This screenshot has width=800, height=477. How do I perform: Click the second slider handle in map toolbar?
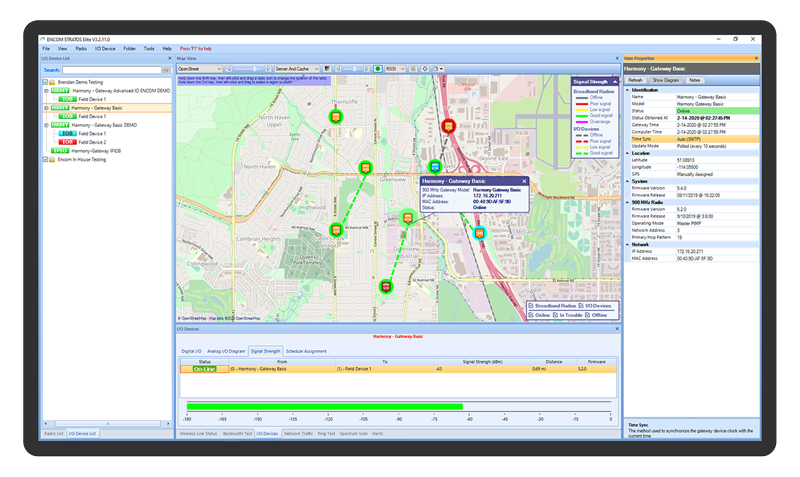[x=355, y=69]
